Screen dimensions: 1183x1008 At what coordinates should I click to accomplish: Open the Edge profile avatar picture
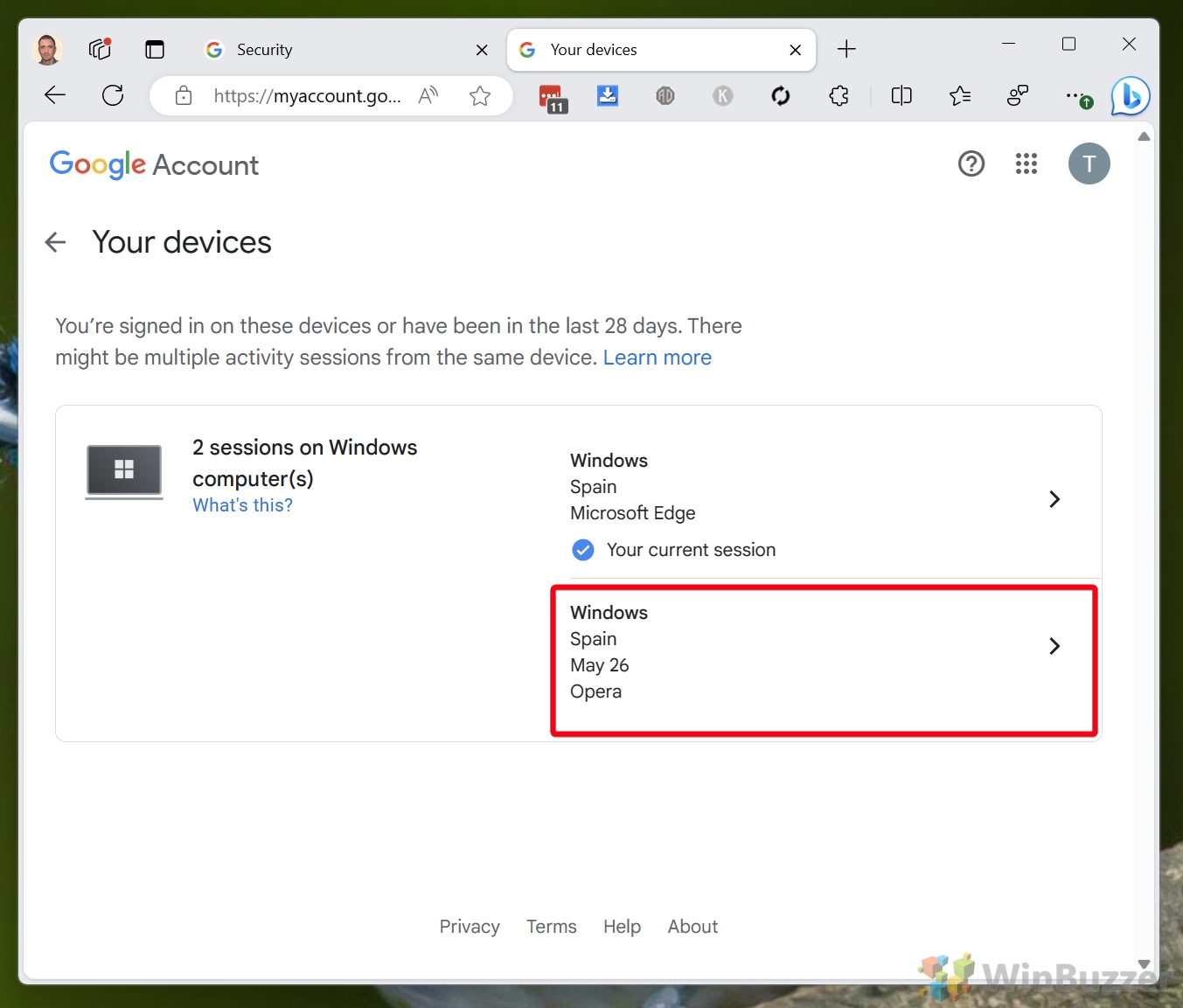[47, 50]
